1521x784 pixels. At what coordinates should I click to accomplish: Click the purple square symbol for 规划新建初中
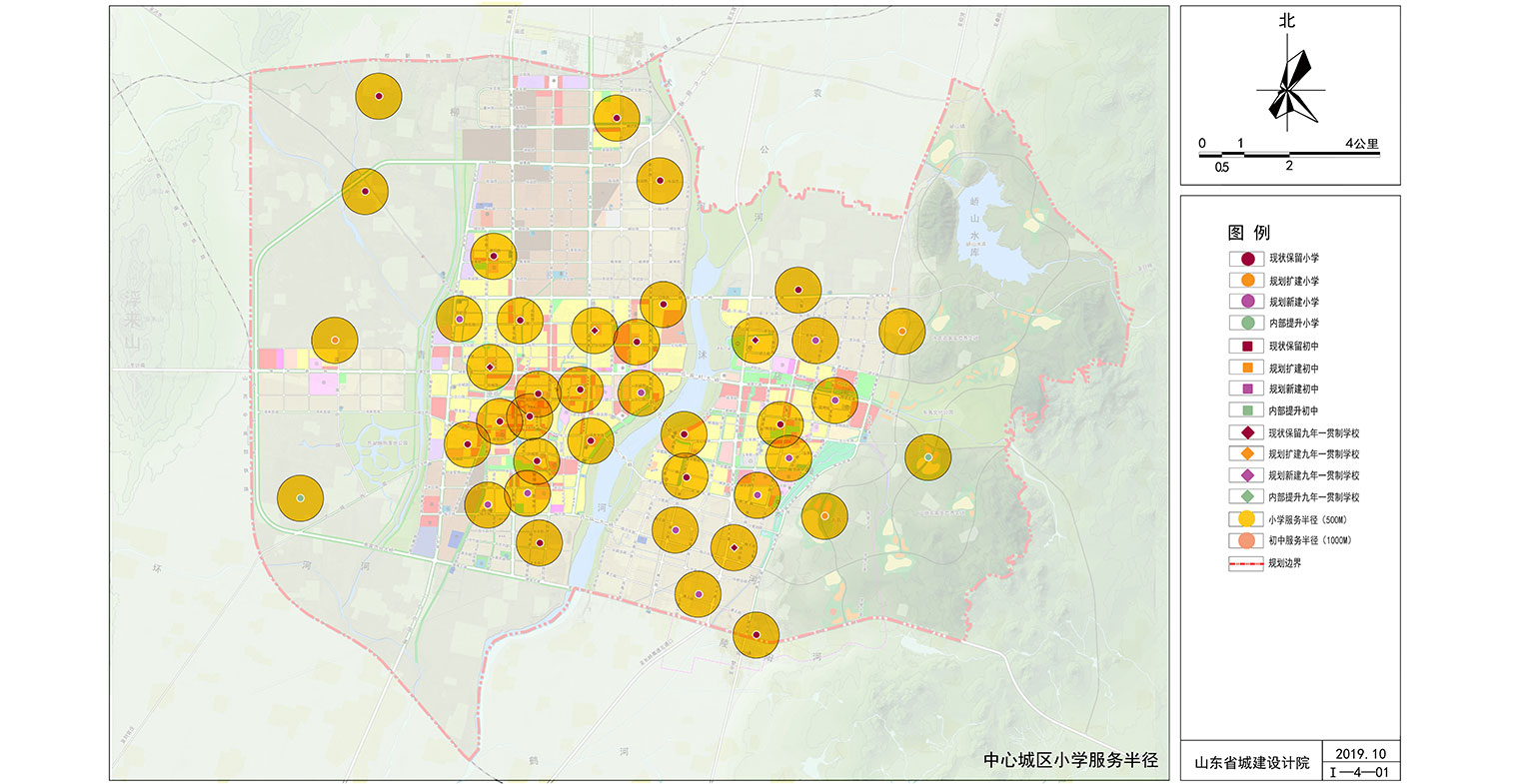[x=1247, y=389]
